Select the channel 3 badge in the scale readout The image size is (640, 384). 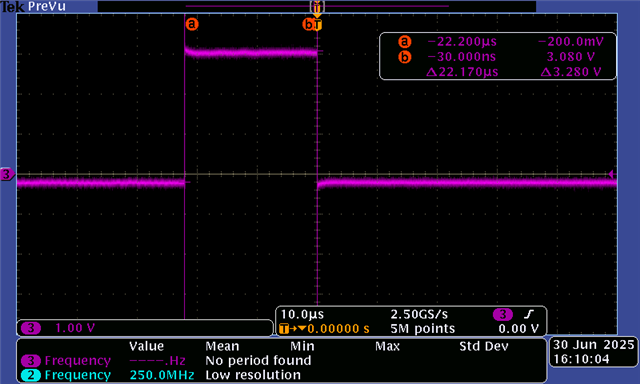31,328
